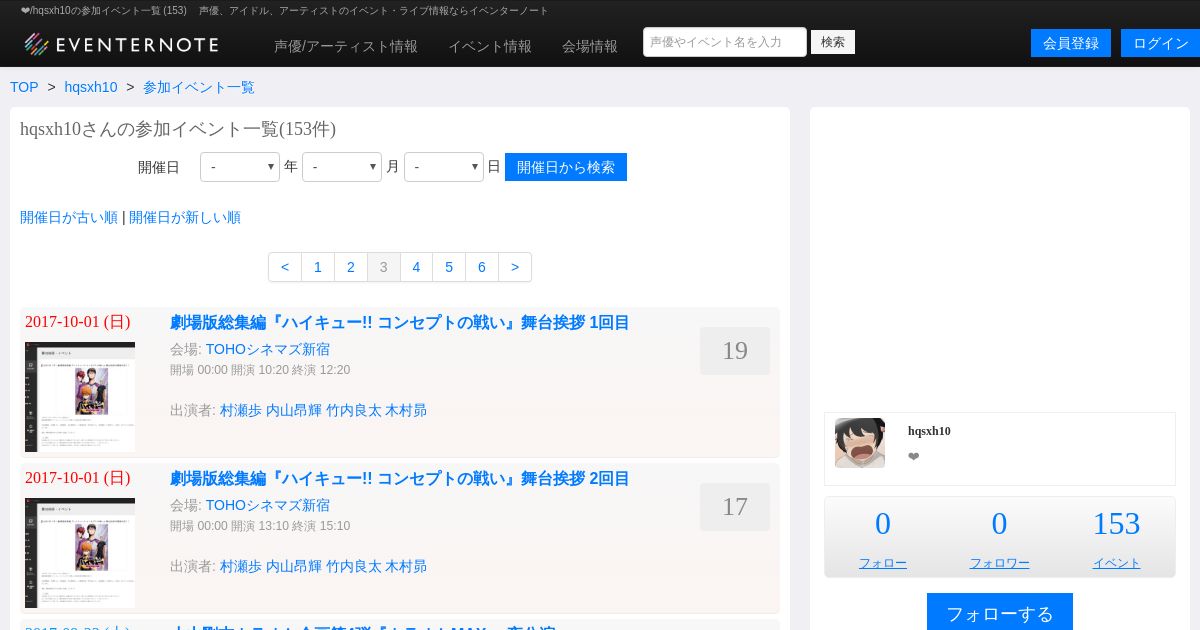The height and width of the screenshot is (630, 1200).
Task: Focus the 声優やイベント名を入力 search field
Action: 725,42
